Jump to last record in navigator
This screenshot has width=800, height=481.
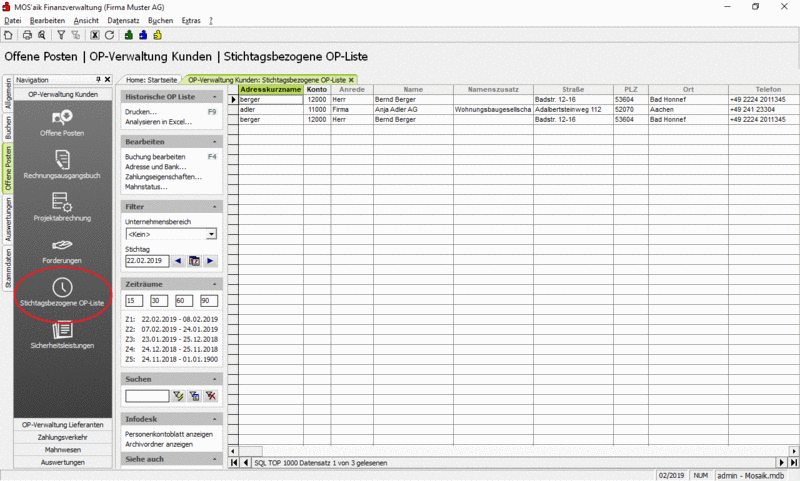coord(793,463)
